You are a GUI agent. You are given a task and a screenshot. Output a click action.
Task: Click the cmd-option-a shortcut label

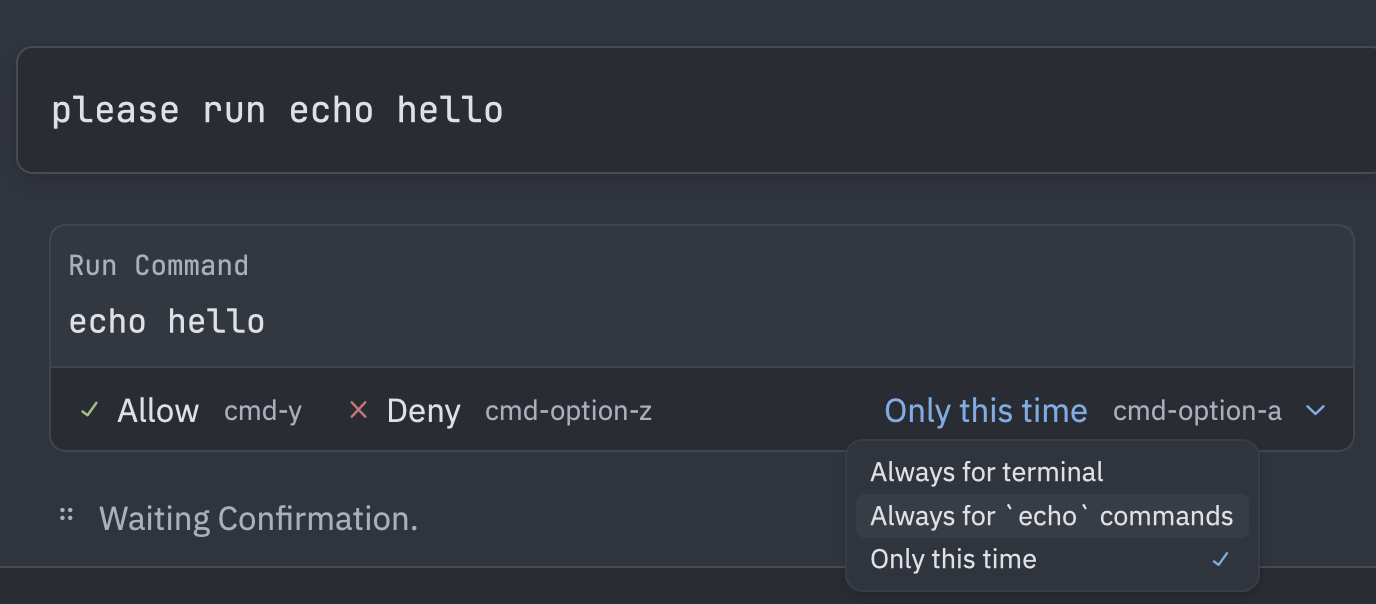pyautogui.click(x=1197, y=410)
